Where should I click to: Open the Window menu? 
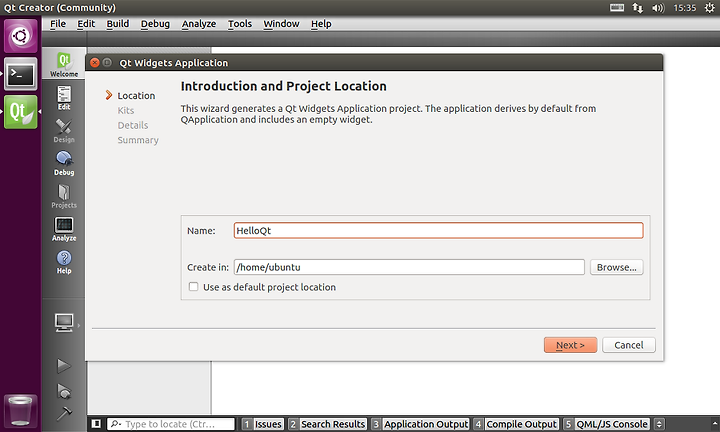(281, 23)
